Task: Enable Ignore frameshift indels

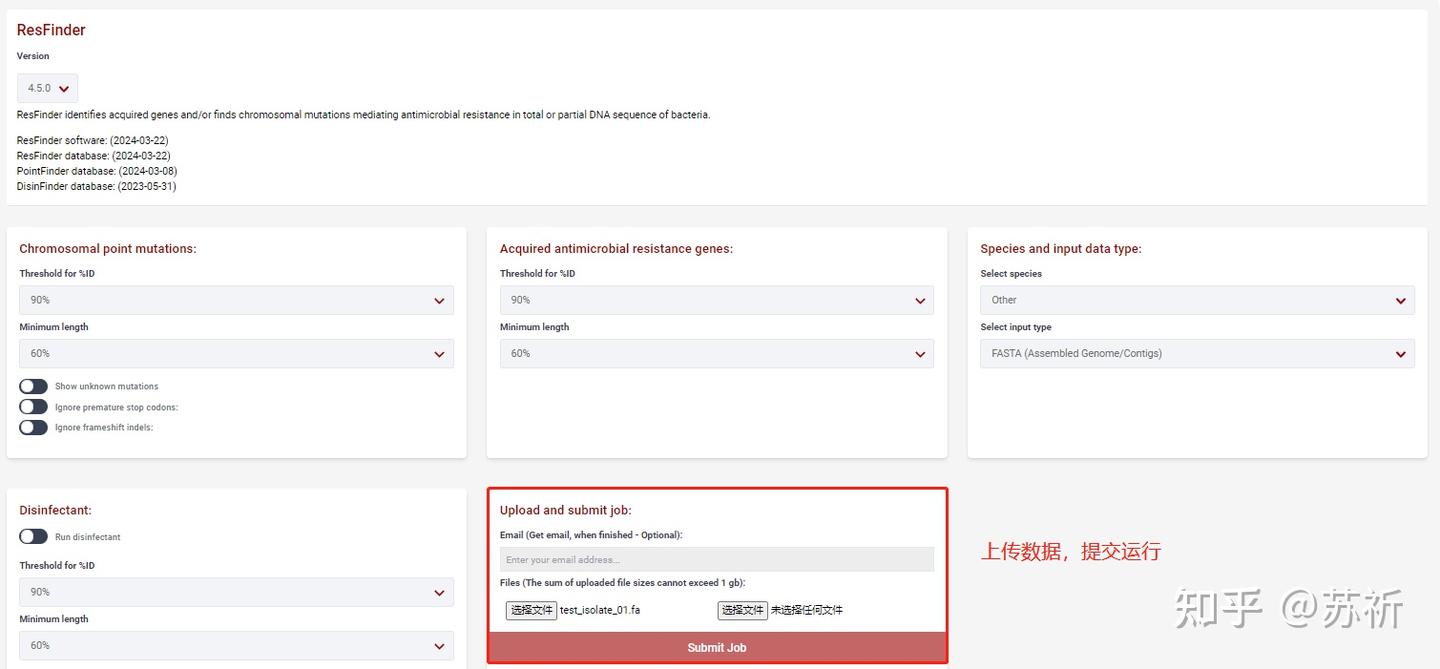Action: point(33,427)
